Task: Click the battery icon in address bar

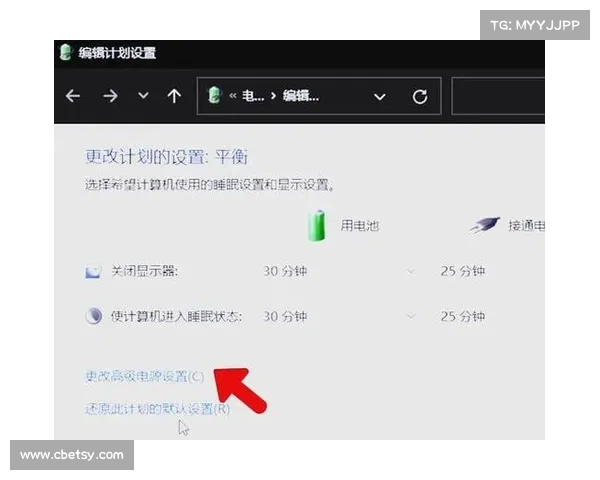Action: click(x=214, y=95)
